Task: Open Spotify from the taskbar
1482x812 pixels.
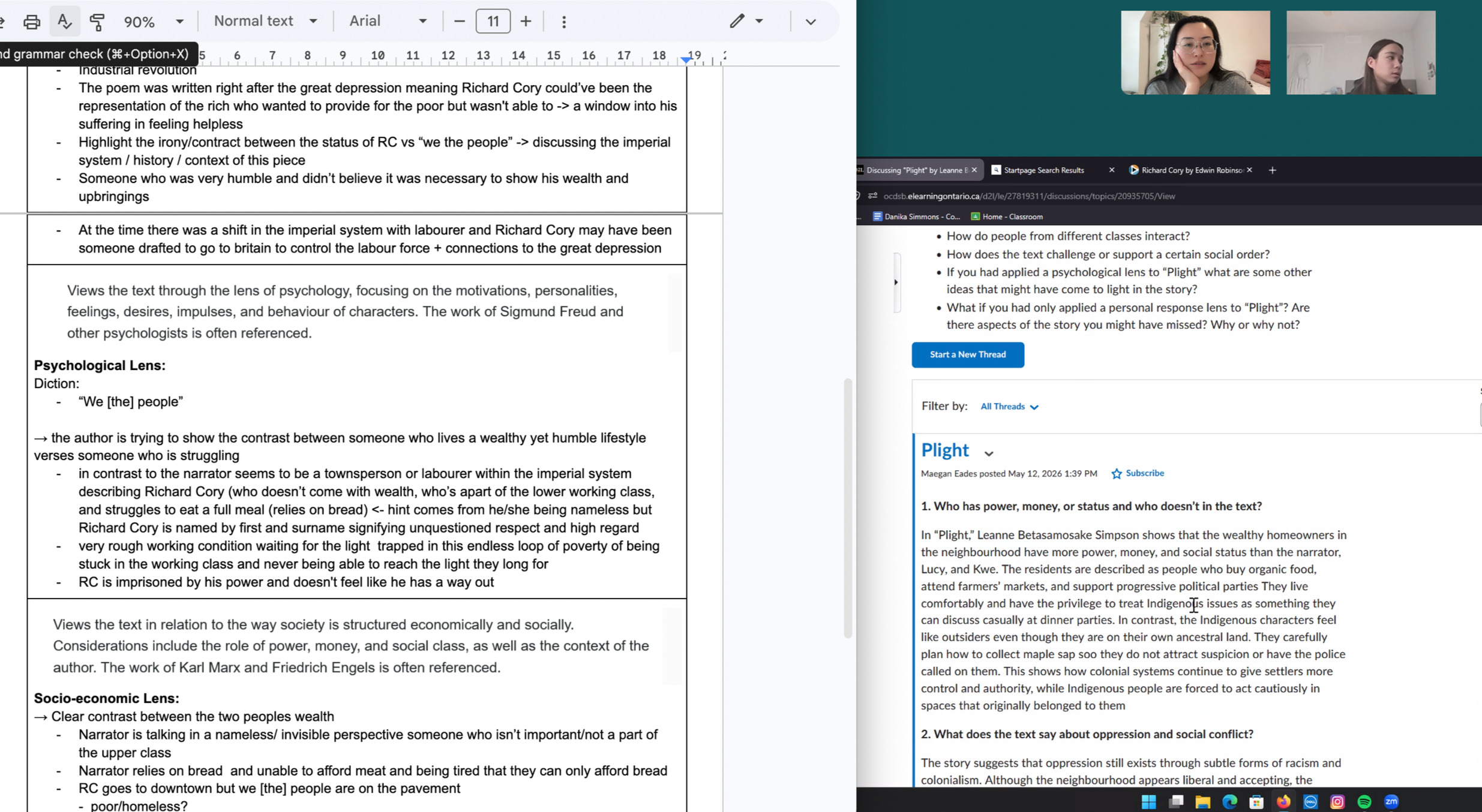Action: click(1364, 801)
